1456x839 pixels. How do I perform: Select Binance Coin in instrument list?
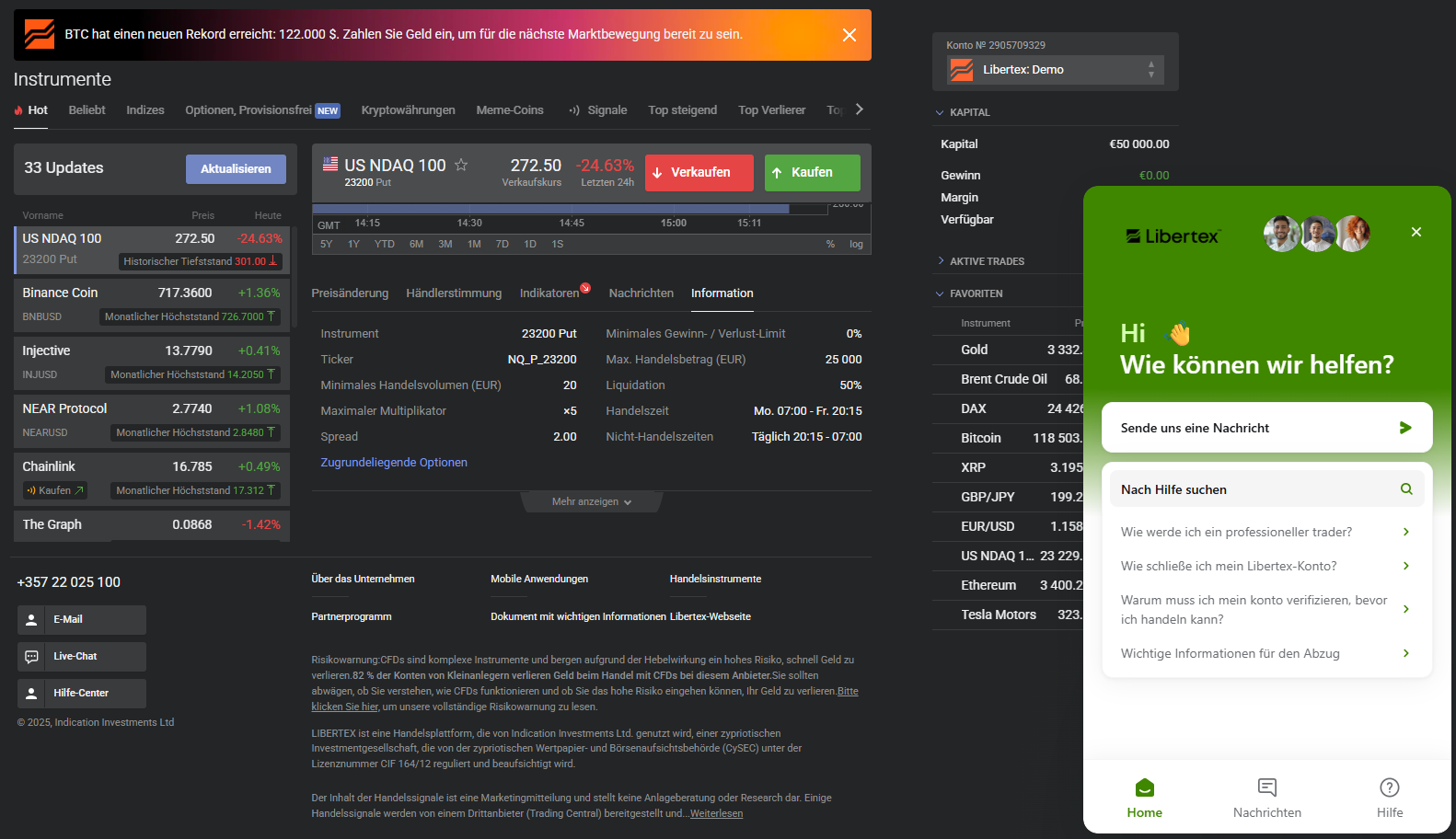click(x=152, y=305)
